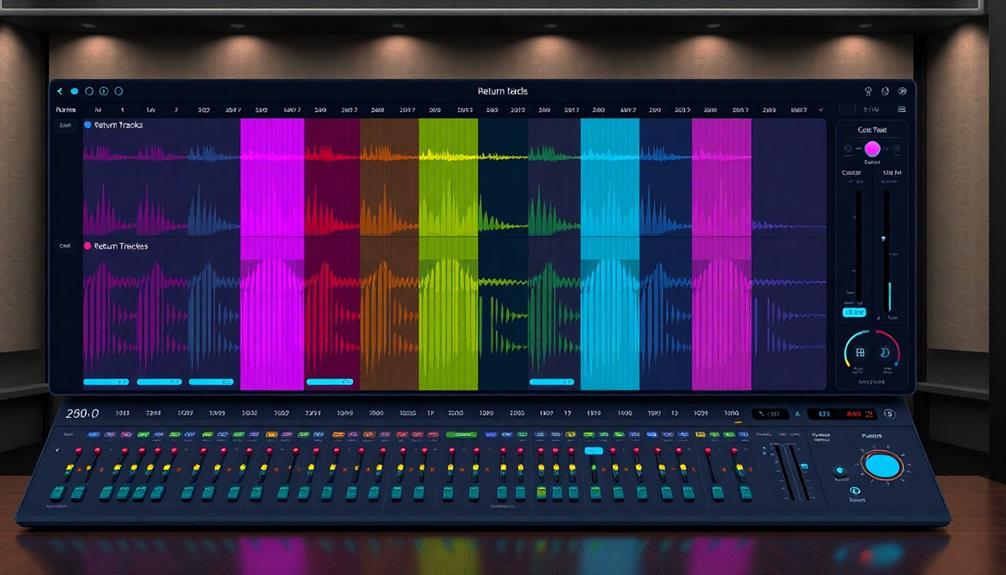This screenshot has height=575, width=1006.
Task: Toggle blue dot of first Return Tracks lane
Action: [x=88, y=125]
